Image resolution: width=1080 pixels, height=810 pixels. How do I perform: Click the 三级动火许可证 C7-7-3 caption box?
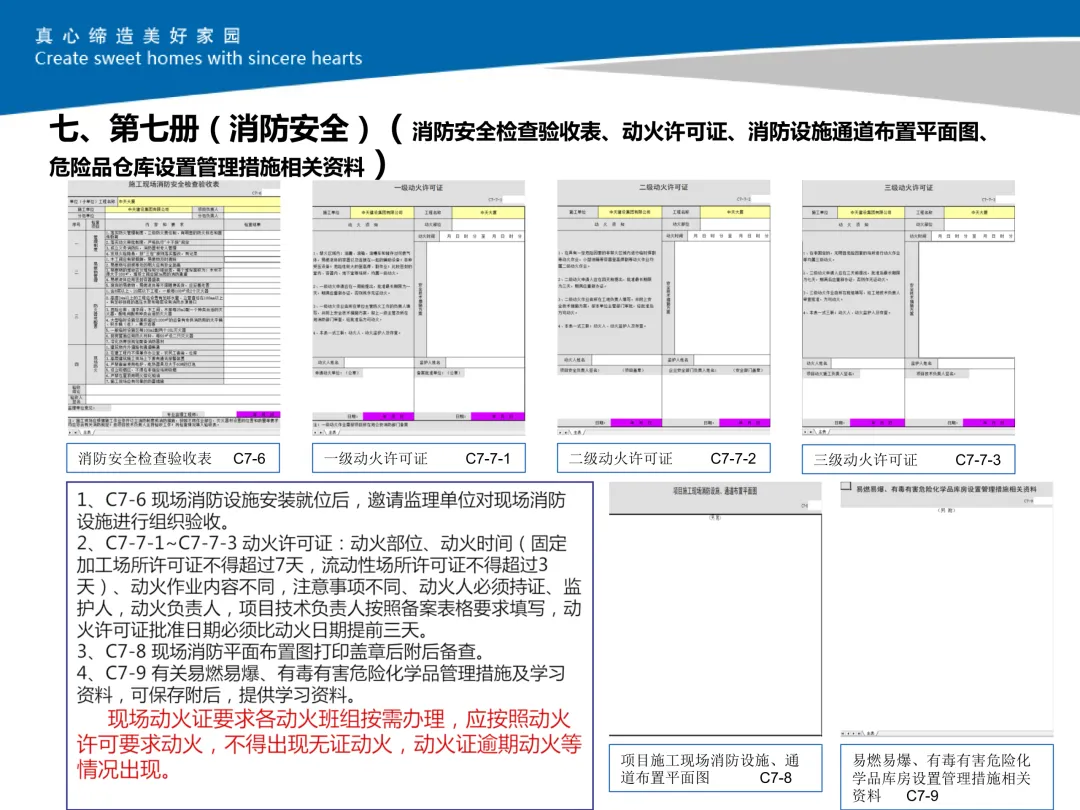pyautogui.click(x=908, y=459)
